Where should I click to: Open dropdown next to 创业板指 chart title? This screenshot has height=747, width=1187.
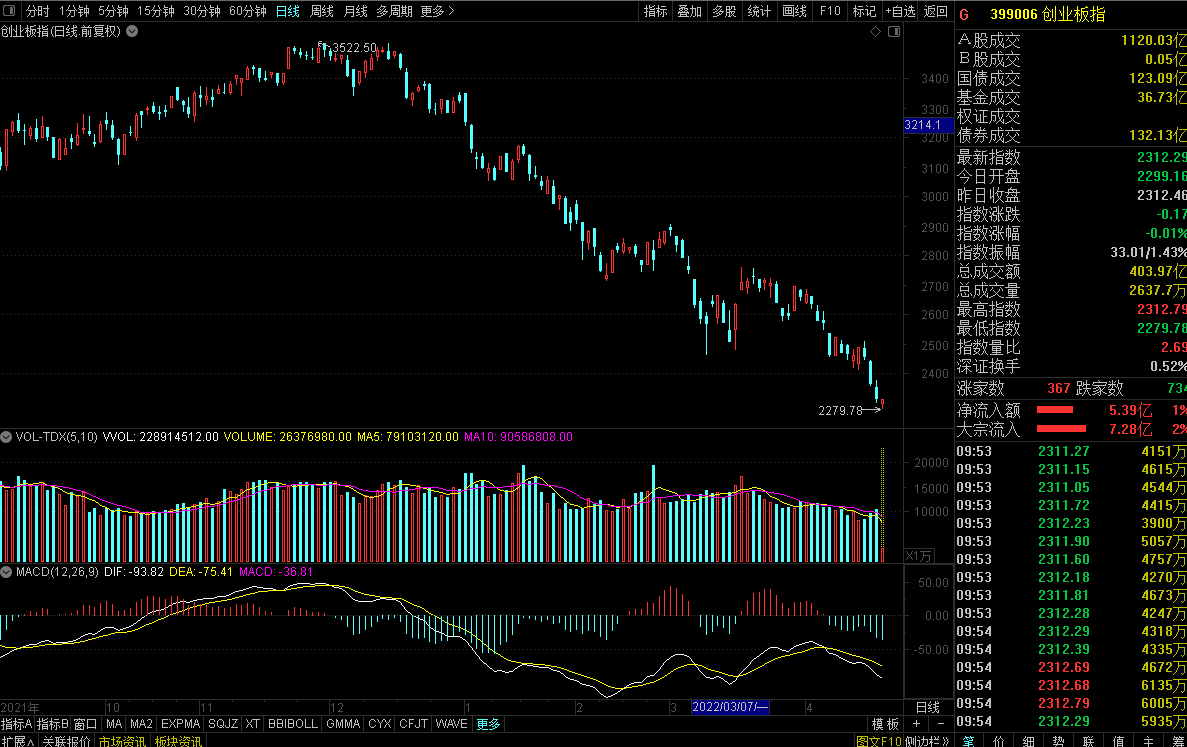click(132, 31)
